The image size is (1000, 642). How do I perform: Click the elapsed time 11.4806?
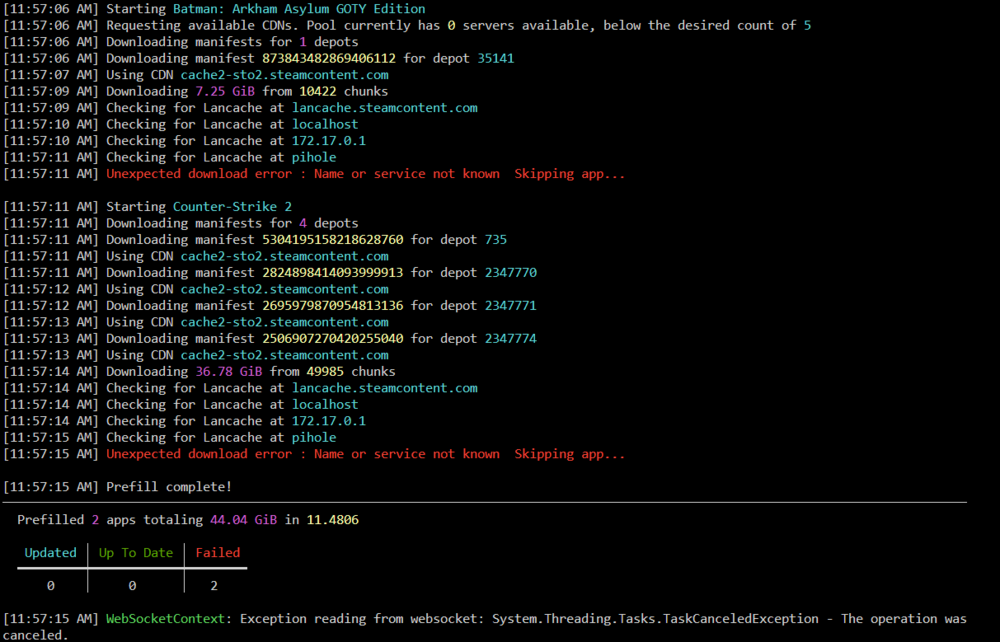(x=333, y=520)
